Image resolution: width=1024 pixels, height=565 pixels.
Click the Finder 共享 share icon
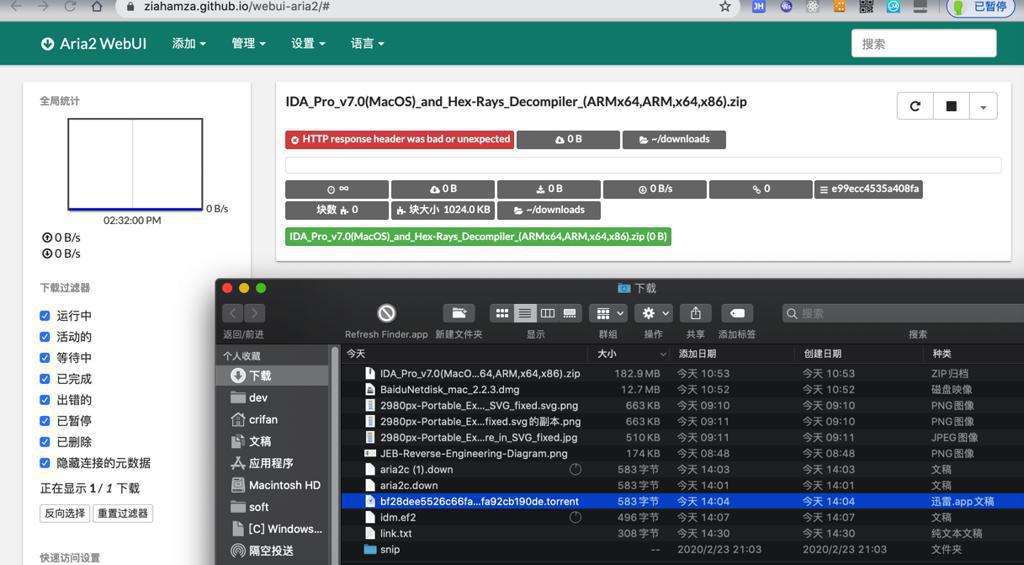(696, 314)
